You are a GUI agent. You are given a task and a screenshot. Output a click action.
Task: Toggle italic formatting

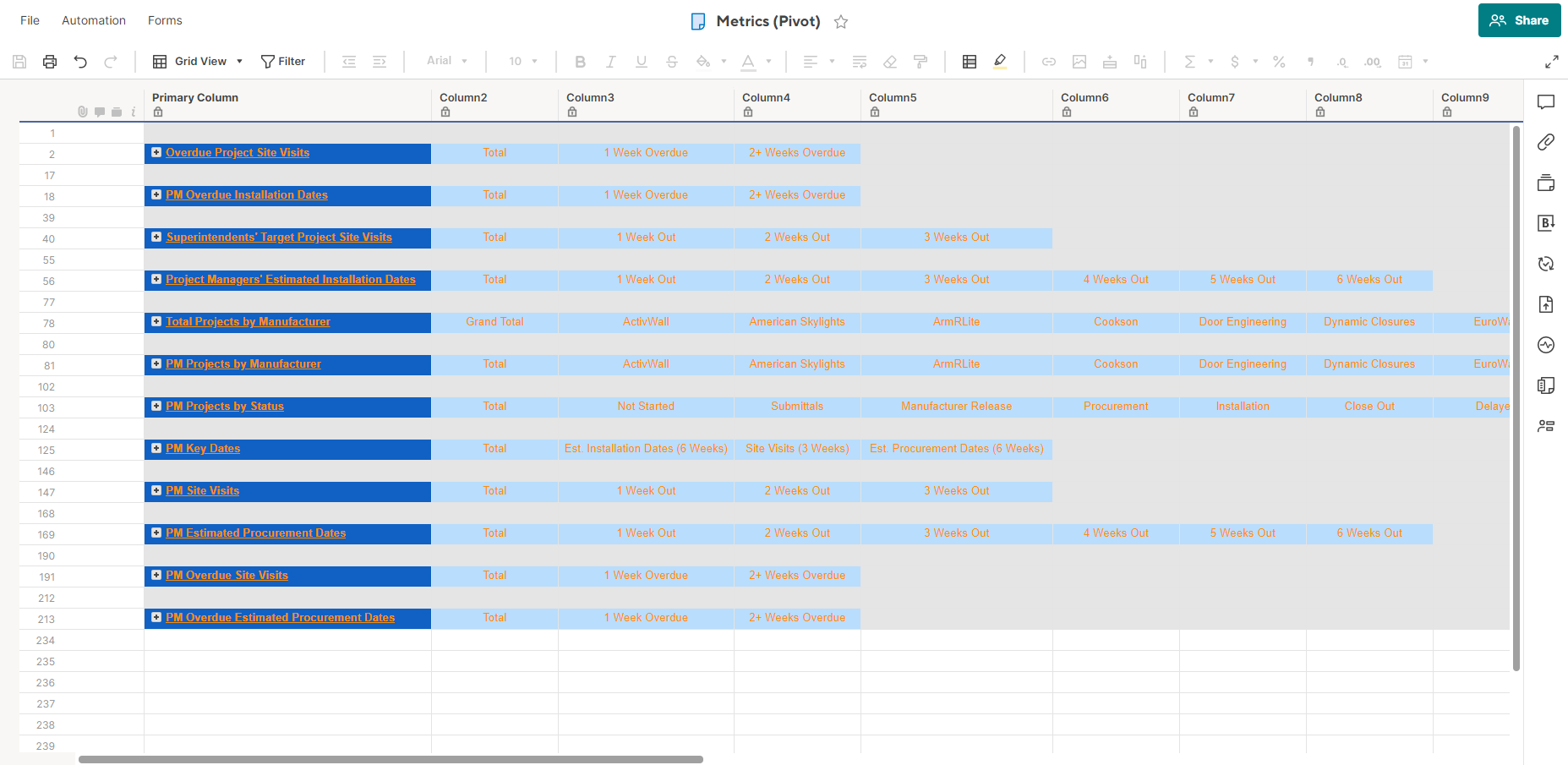pos(610,62)
